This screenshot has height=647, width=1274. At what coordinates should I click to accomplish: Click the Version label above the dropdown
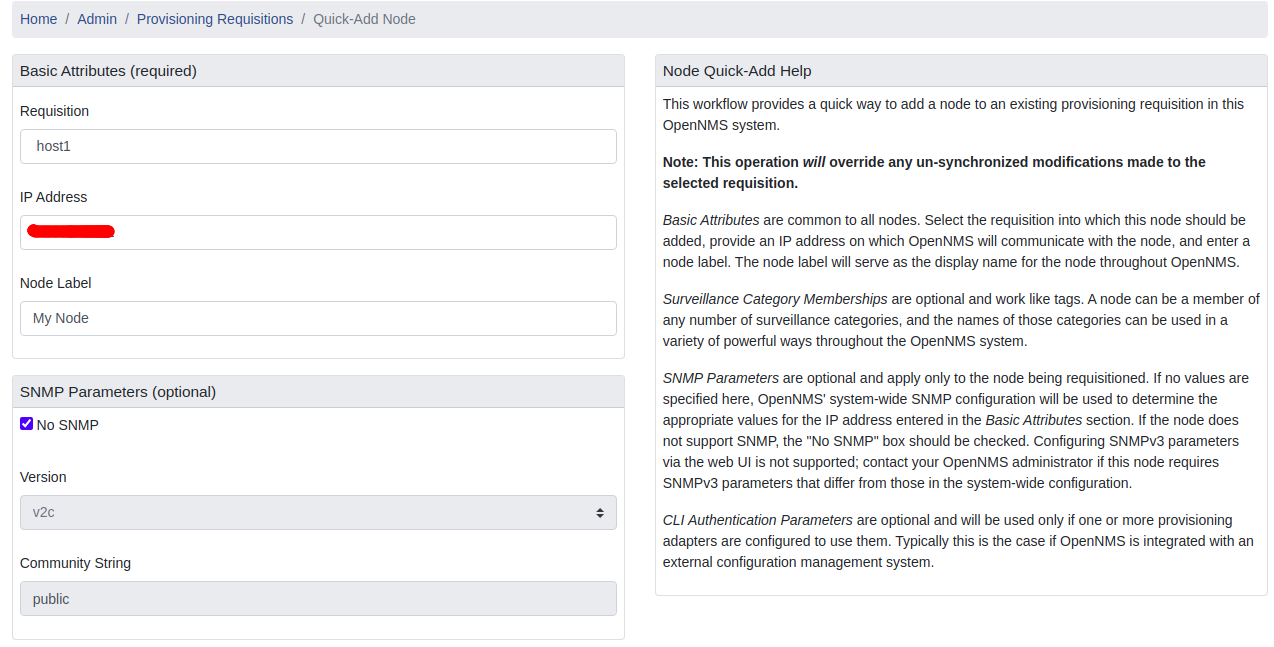point(43,477)
